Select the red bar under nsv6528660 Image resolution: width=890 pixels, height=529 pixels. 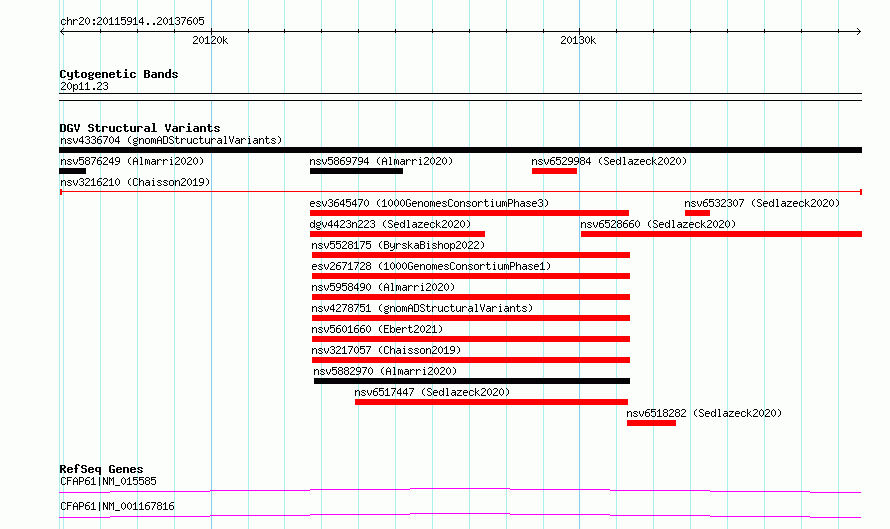coord(721,234)
